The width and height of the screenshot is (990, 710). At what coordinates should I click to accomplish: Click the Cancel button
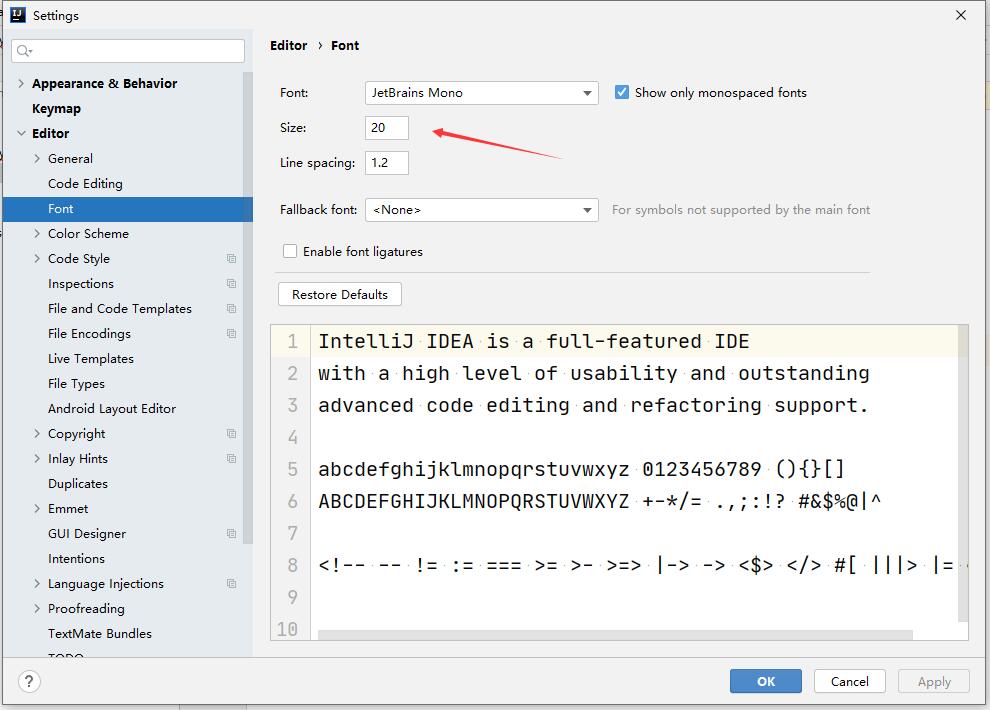point(850,682)
